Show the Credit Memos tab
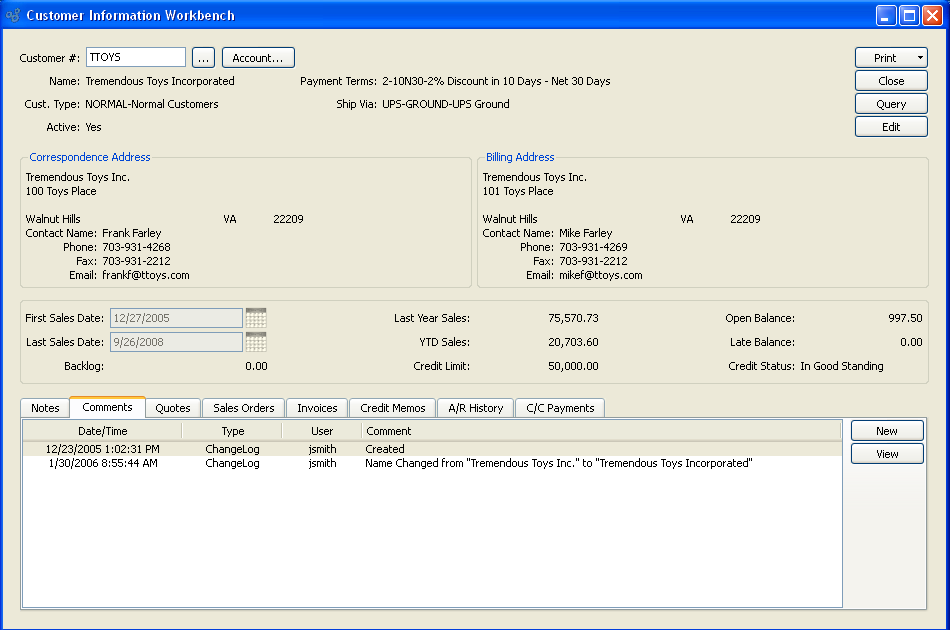Viewport: 950px width, 630px height. click(x=393, y=408)
